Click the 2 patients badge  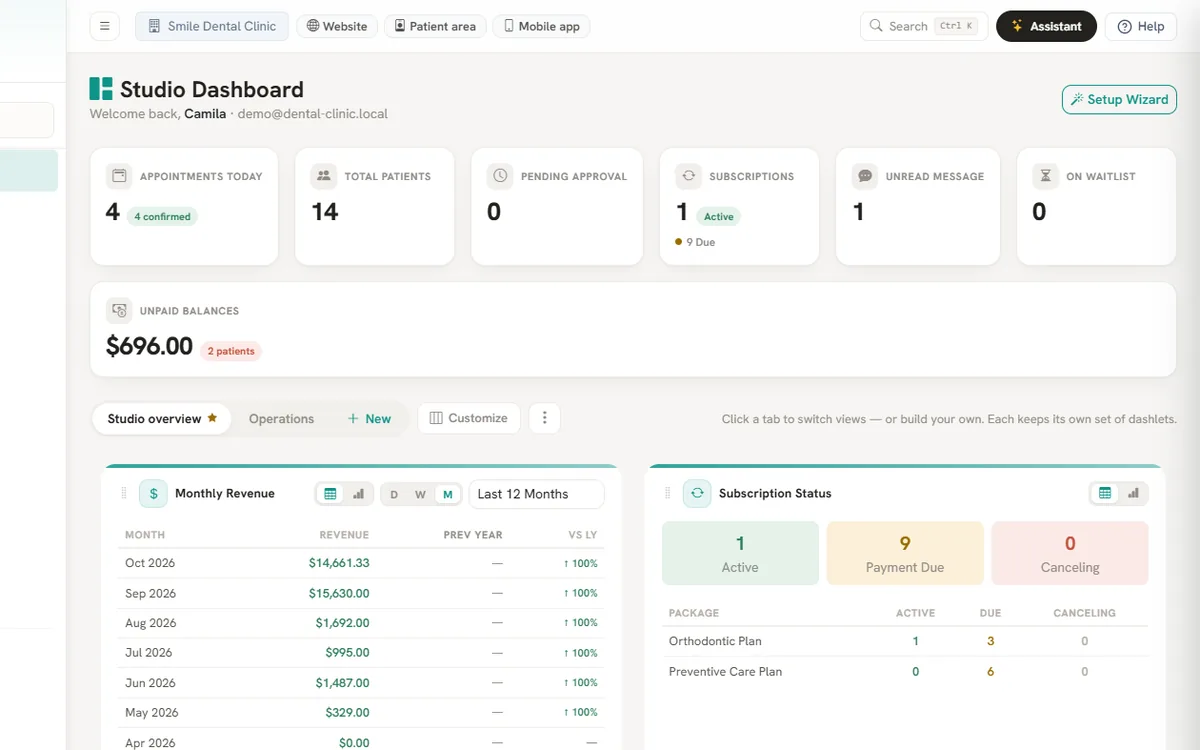pos(231,351)
